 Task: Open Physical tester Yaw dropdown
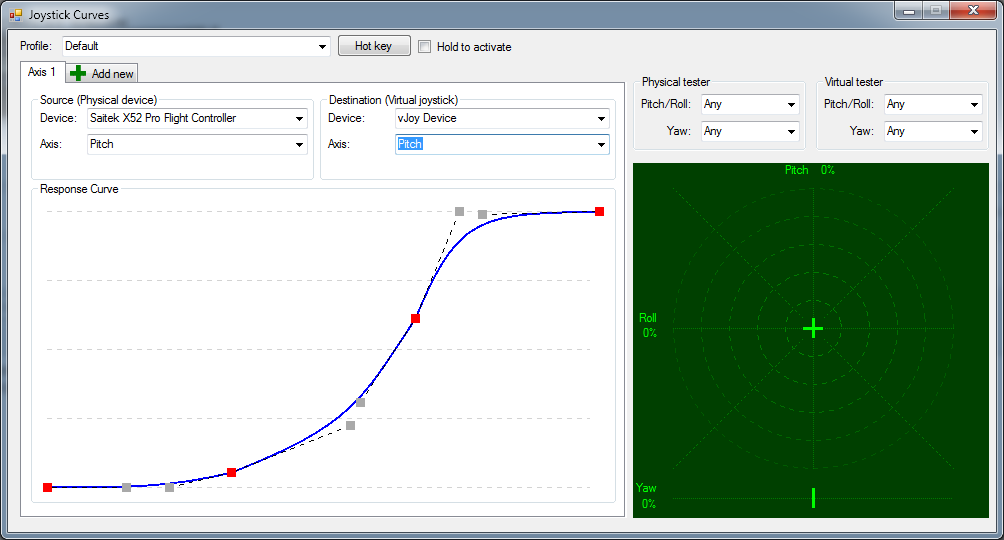tap(750, 131)
